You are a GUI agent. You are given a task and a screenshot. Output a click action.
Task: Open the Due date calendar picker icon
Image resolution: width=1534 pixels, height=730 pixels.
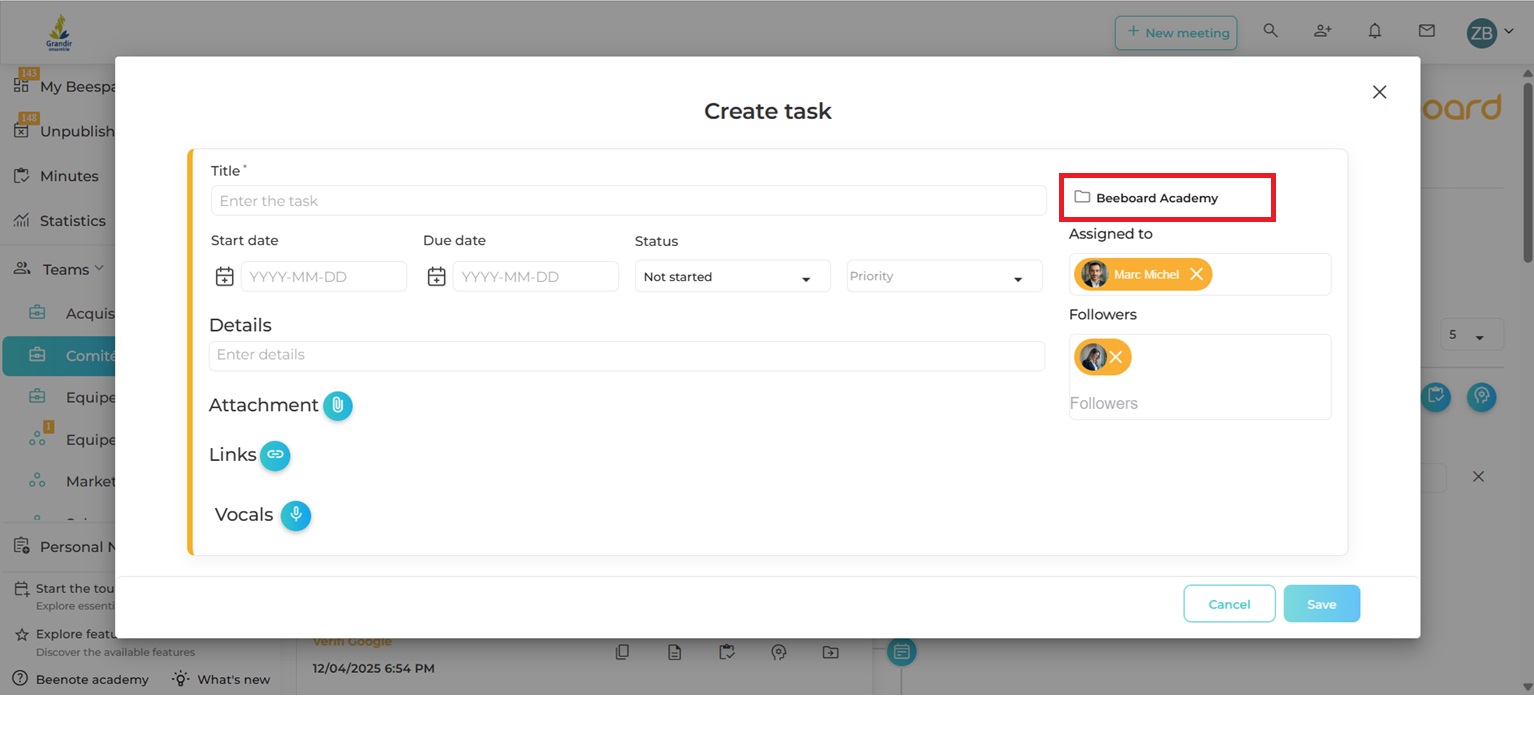(436, 276)
